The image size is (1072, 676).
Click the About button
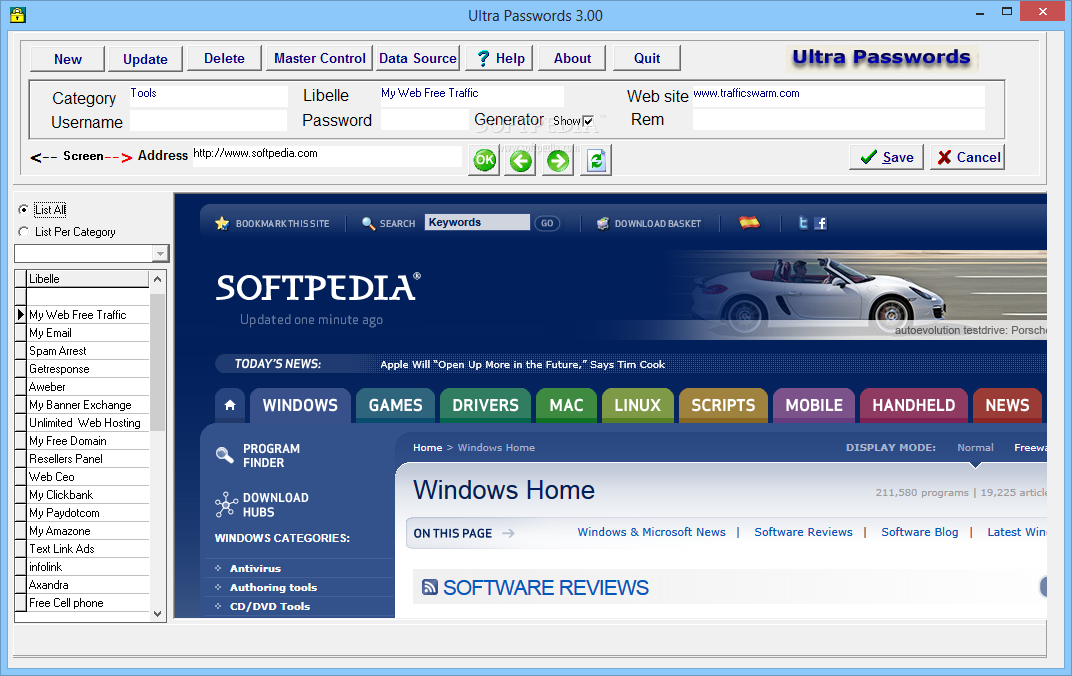(x=572, y=58)
